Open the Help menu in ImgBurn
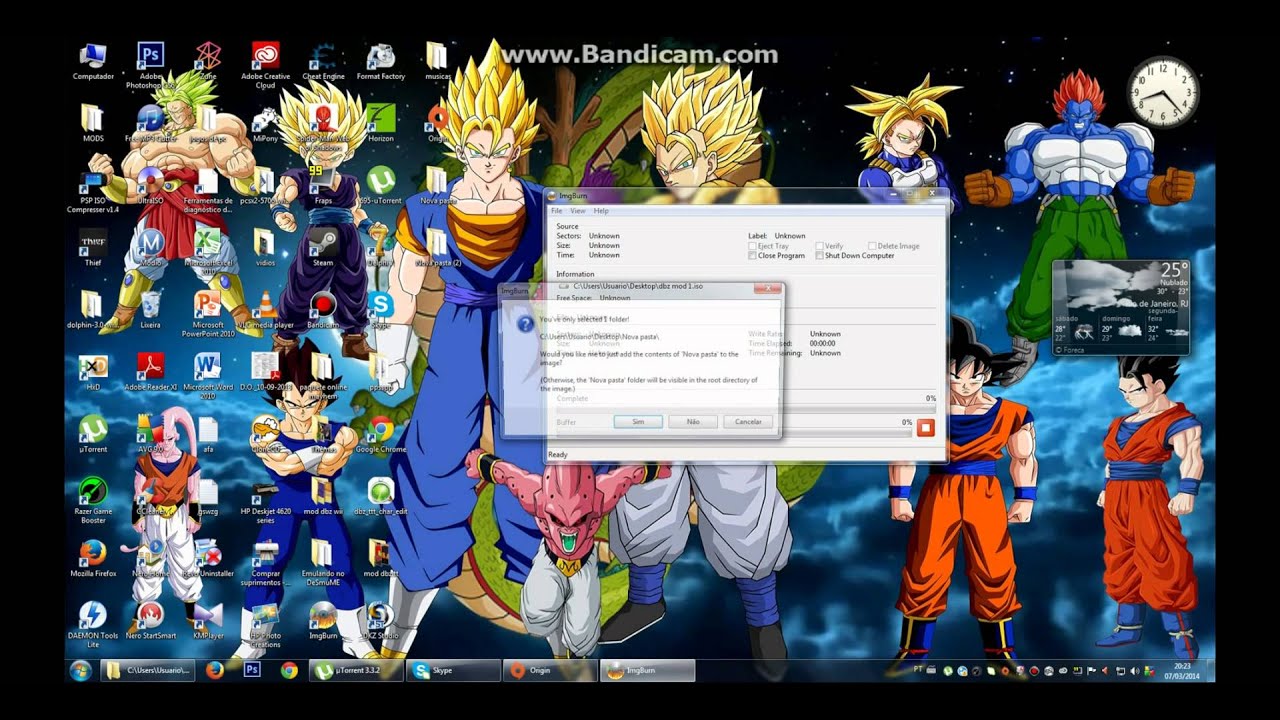 pyautogui.click(x=601, y=211)
